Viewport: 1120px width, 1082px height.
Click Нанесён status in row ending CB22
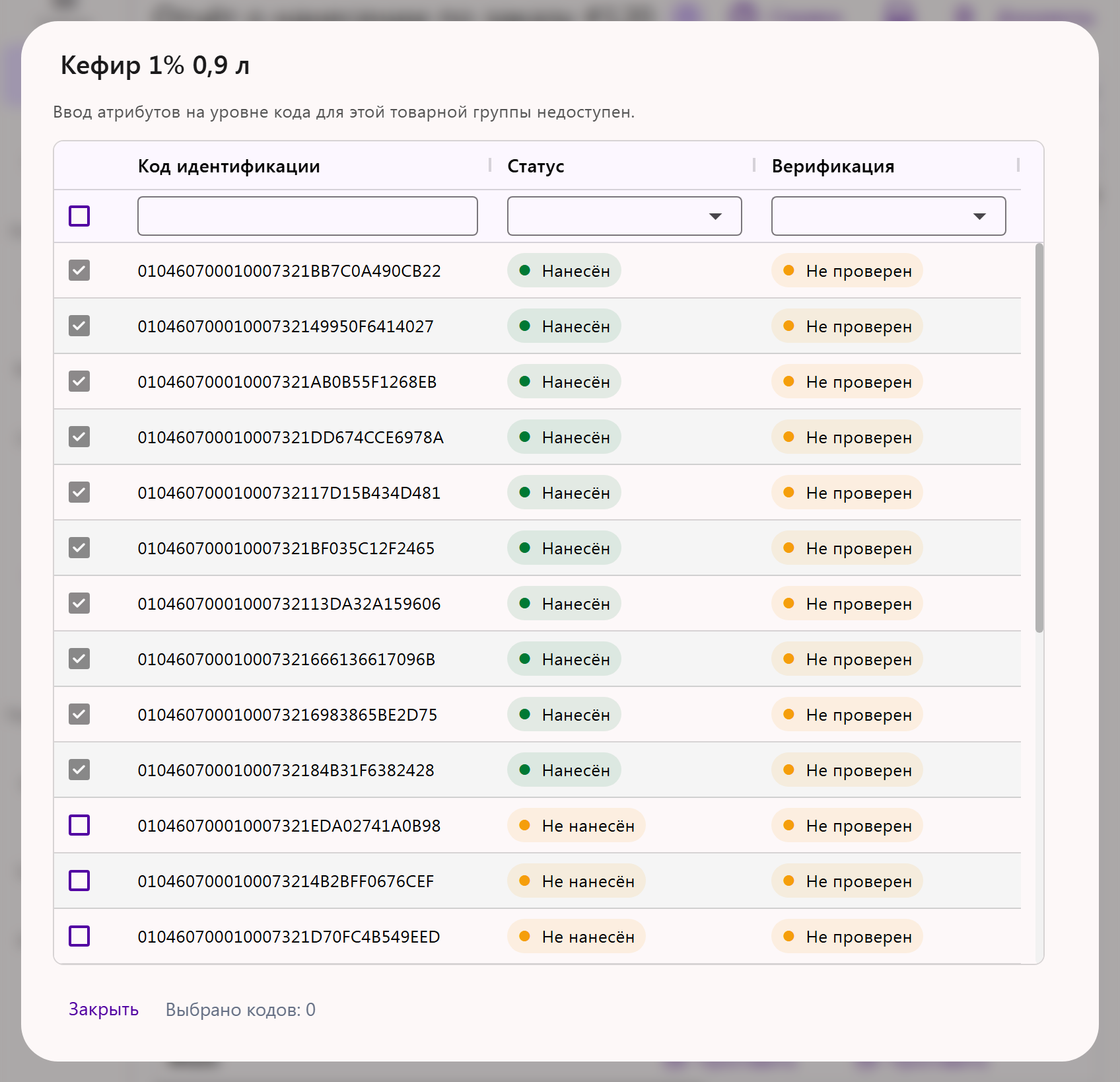(x=564, y=270)
